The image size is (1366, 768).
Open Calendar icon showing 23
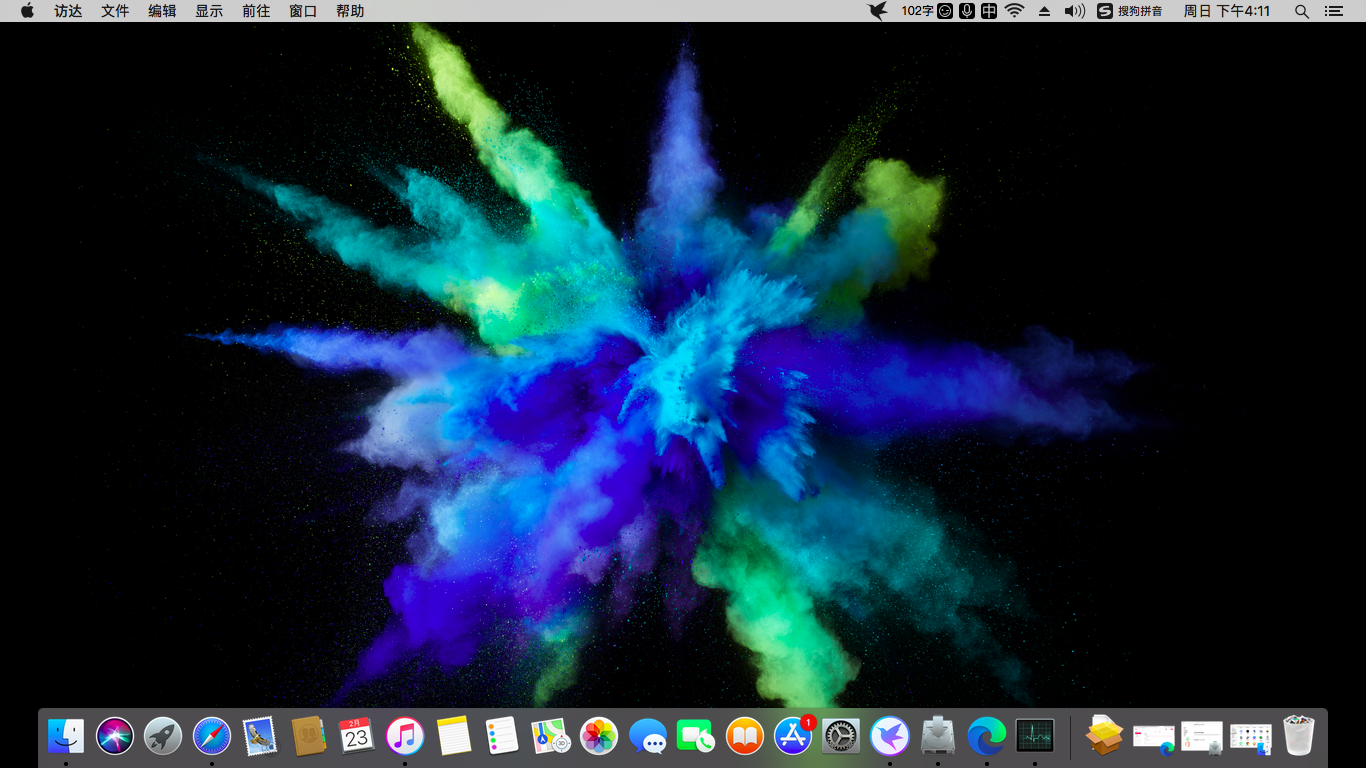point(357,737)
